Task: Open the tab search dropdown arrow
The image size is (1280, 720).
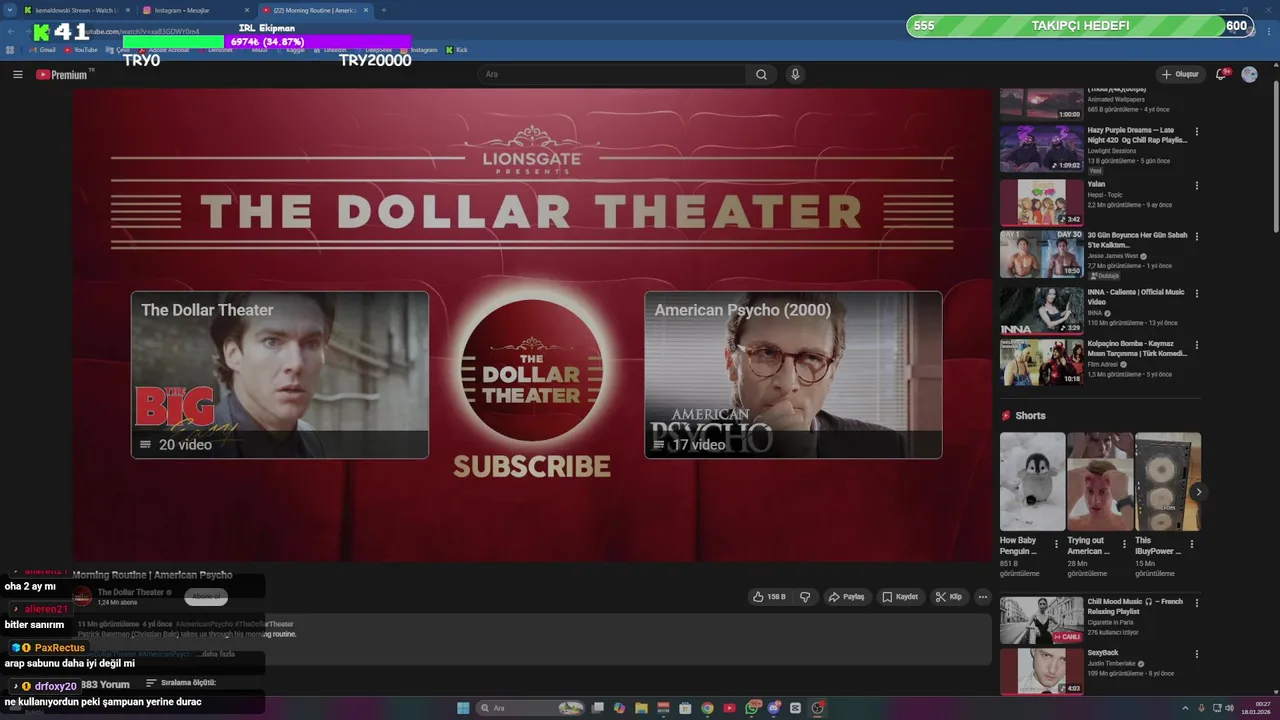Action: pyautogui.click(x=10, y=10)
